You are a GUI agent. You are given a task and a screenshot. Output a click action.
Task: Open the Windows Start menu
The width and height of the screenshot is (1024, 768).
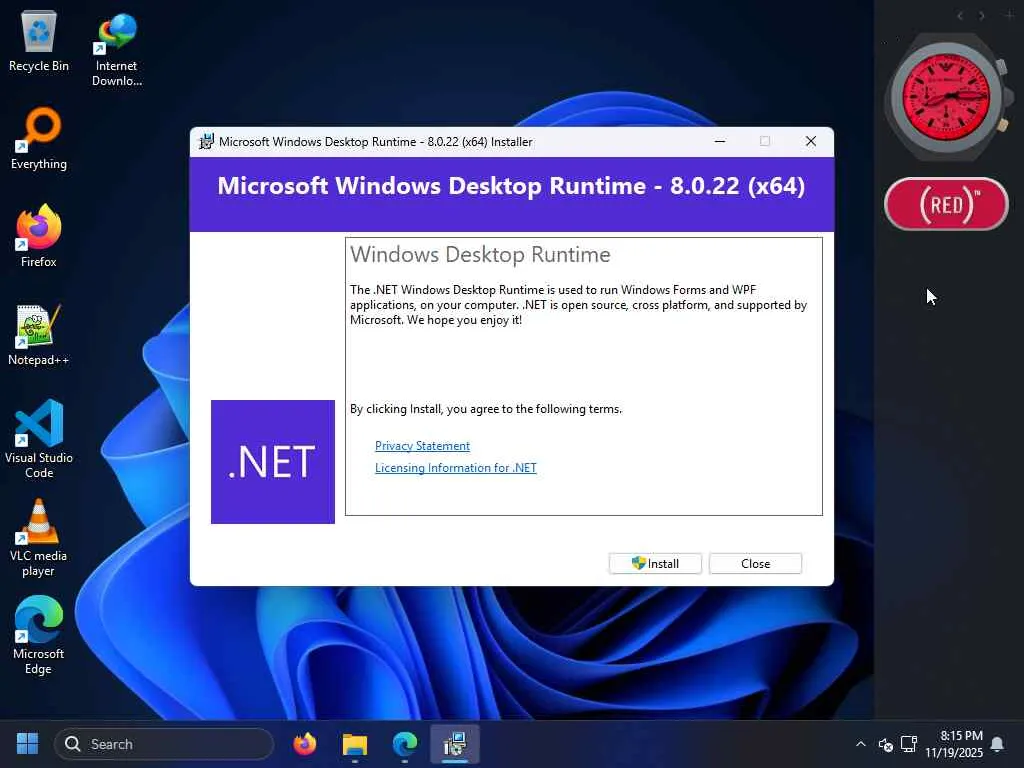click(27, 744)
